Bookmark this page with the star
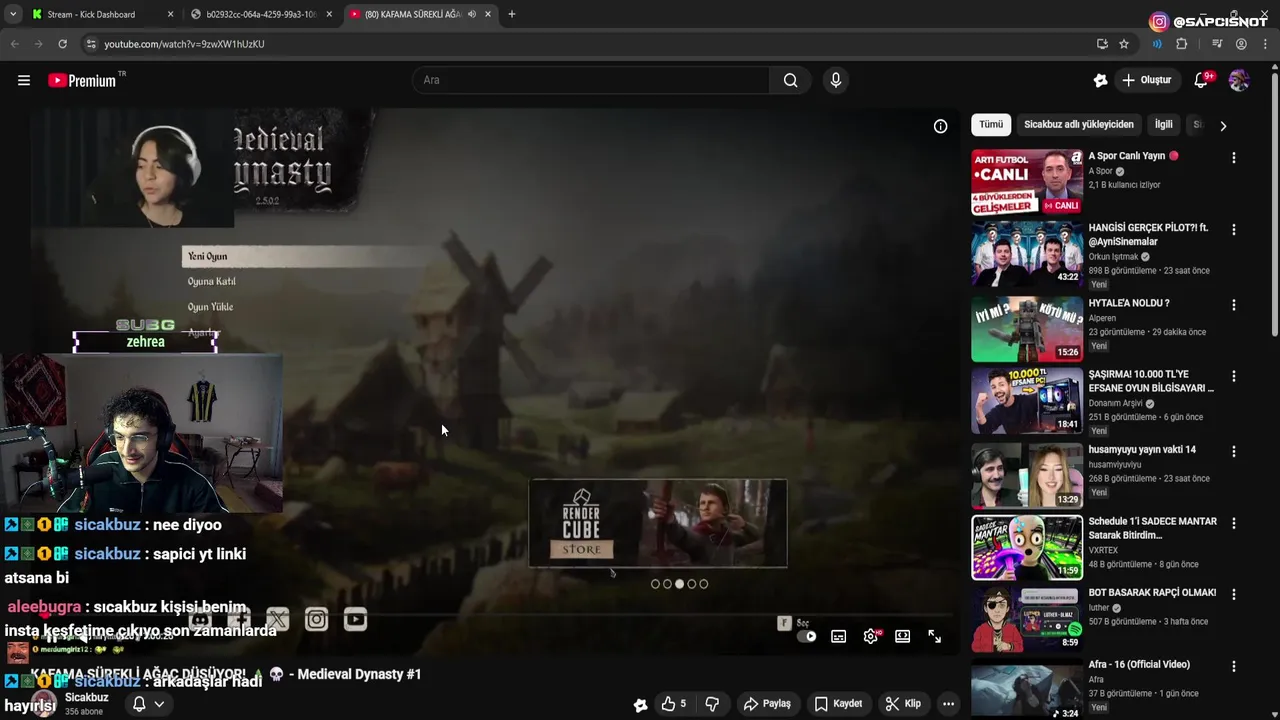This screenshot has height=720, width=1280. pyautogui.click(x=1124, y=44)
